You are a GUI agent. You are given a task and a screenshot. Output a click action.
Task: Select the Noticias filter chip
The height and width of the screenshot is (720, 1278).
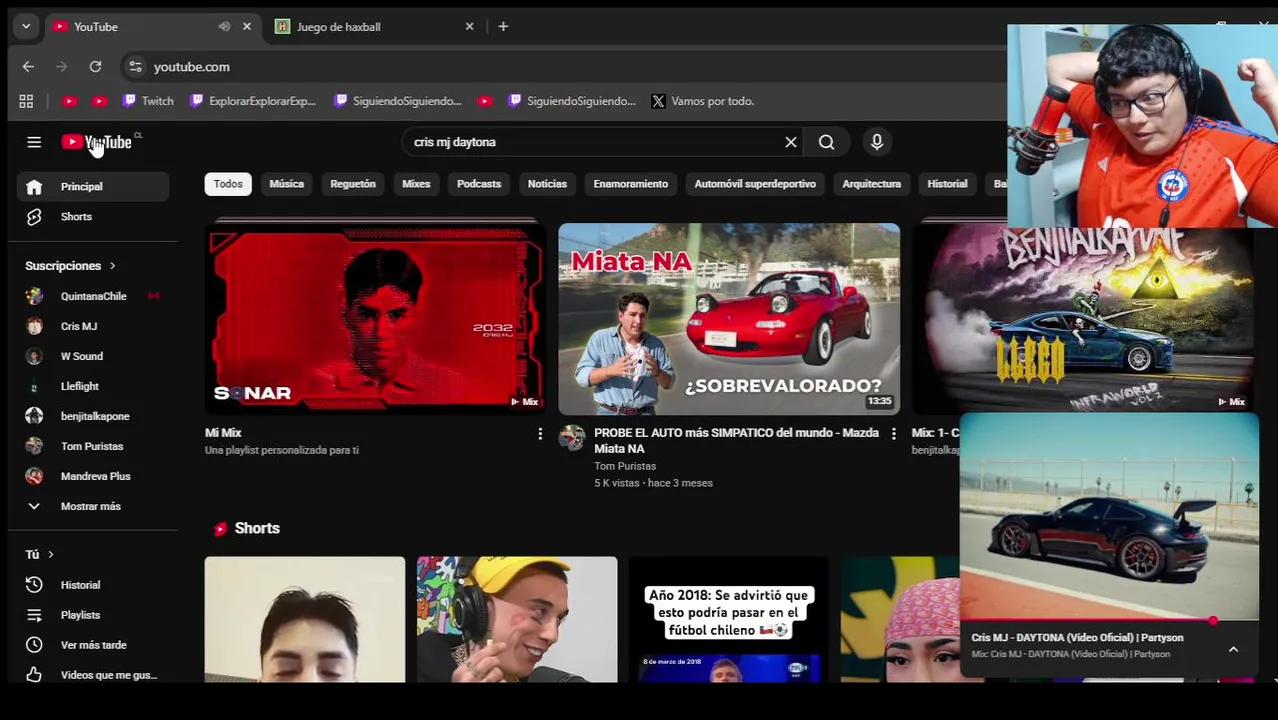547,184
